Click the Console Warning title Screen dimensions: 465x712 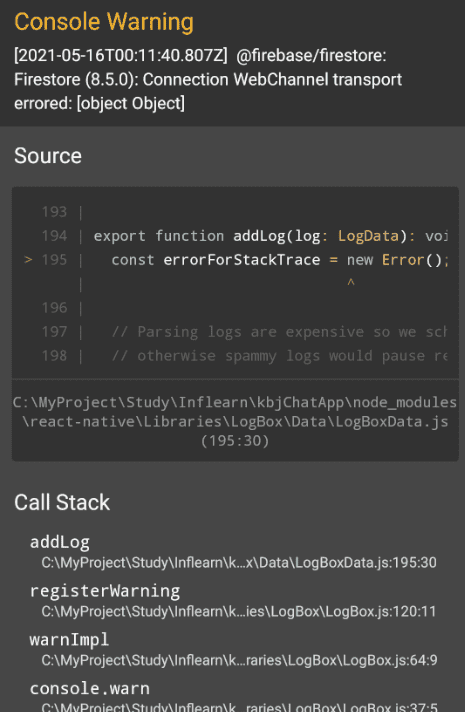(104, 22)
